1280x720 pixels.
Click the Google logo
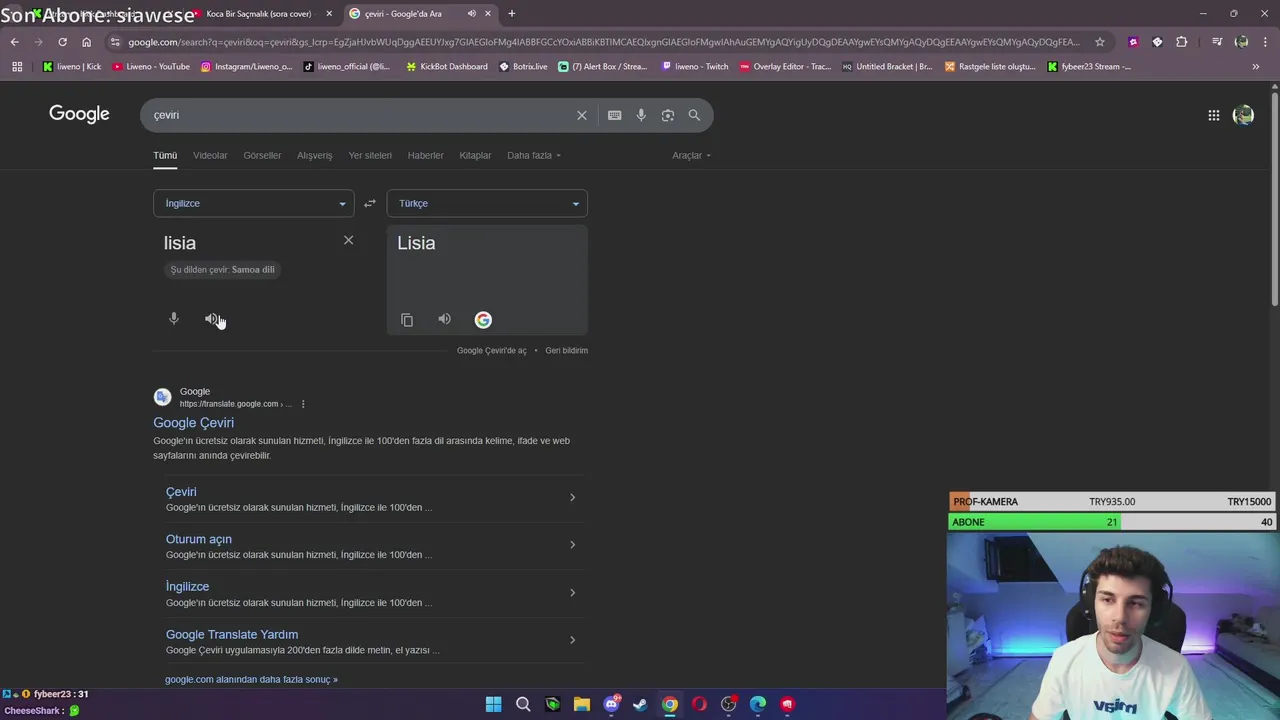pyautogui.click(x=79, y=114)
